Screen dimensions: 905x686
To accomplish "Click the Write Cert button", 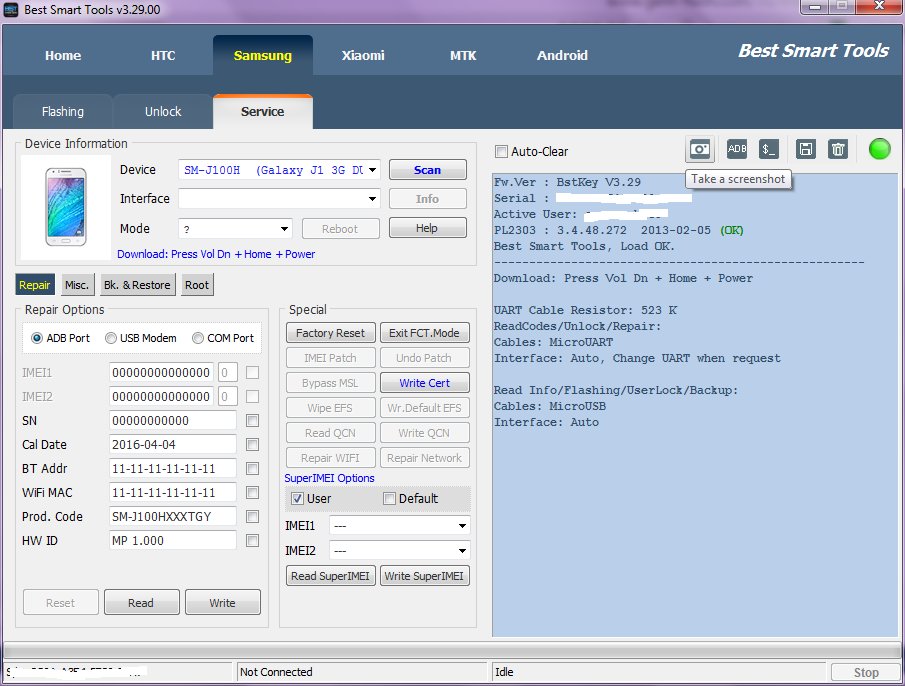I will pyautogui.click(x=424, y=383).
